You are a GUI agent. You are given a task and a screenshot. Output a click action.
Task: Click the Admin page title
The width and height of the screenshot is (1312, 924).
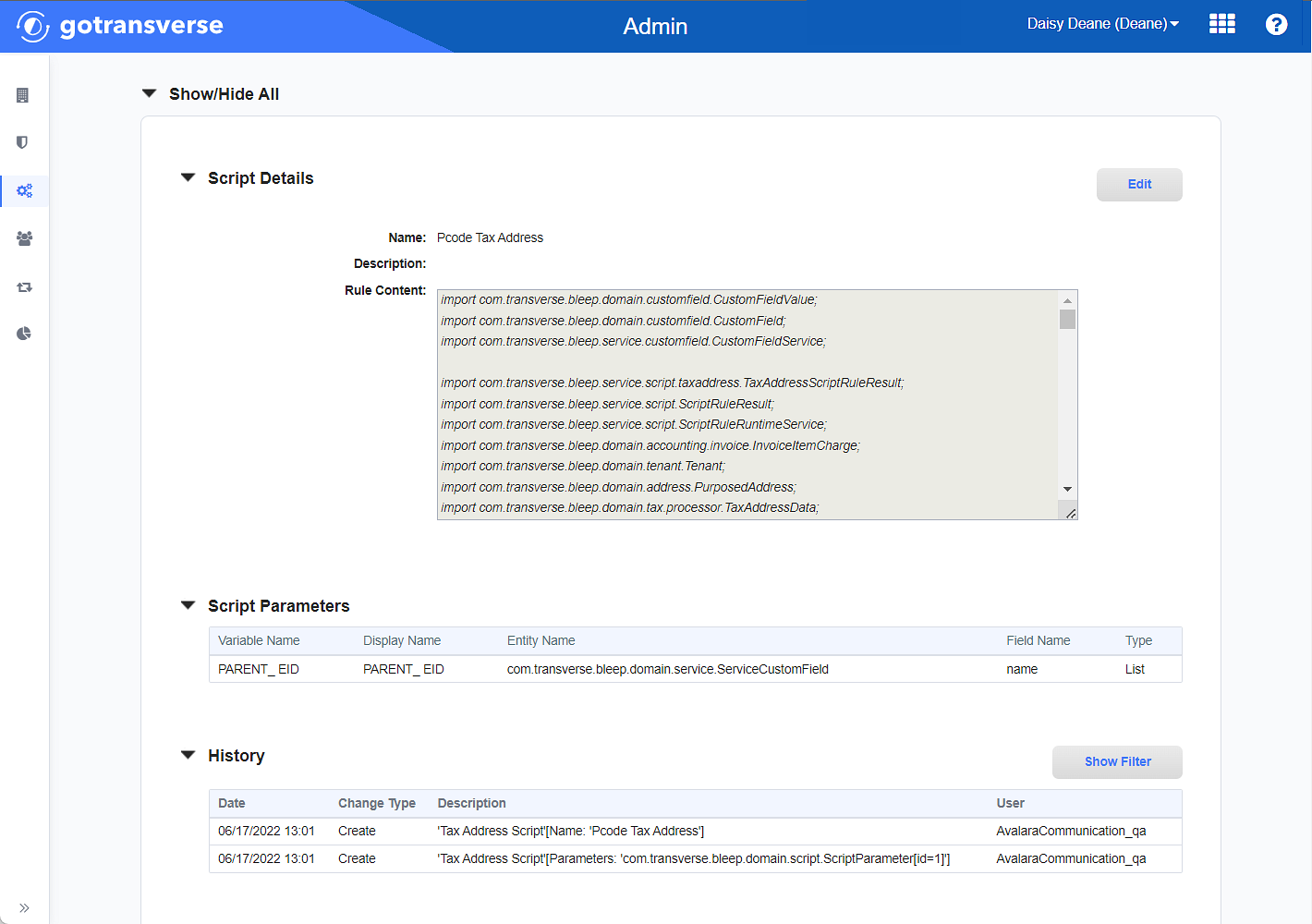[655, 26]
